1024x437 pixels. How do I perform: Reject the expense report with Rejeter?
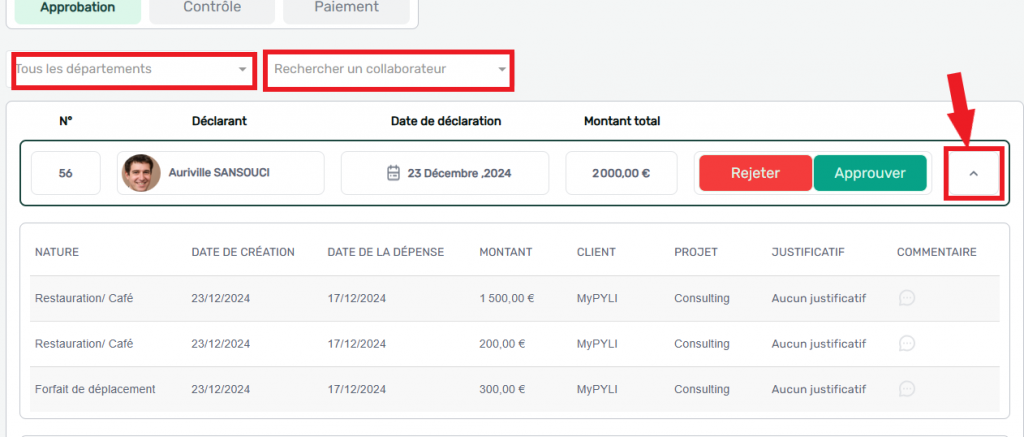click(756, 173)
